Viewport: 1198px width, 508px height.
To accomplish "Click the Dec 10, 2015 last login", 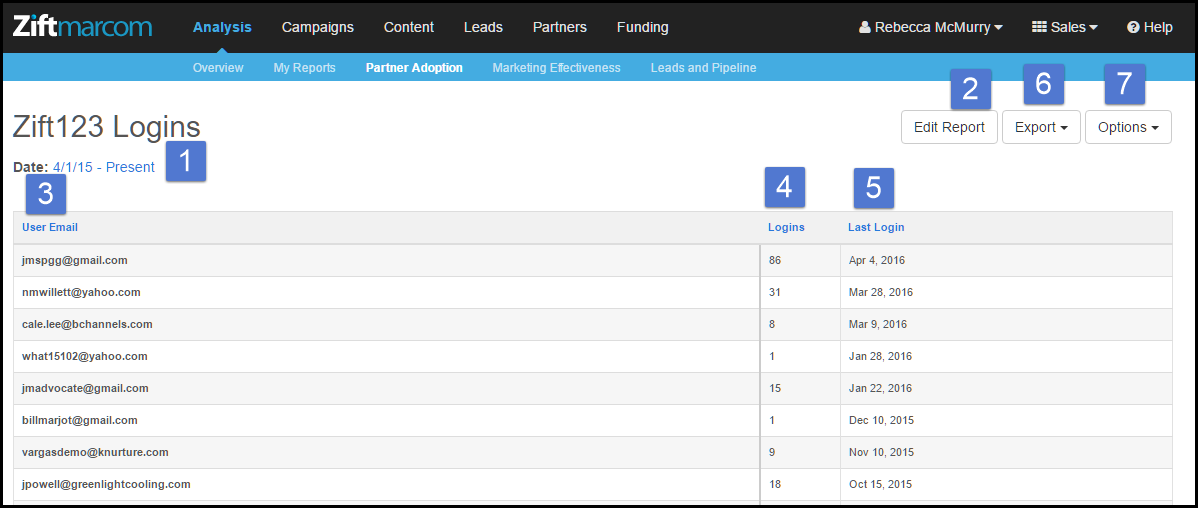I will pyautogui.click(x=881, y=421).
